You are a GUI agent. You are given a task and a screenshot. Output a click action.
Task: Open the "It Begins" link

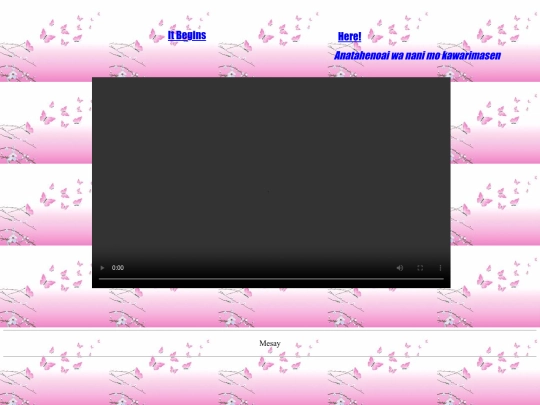(187, 35)
